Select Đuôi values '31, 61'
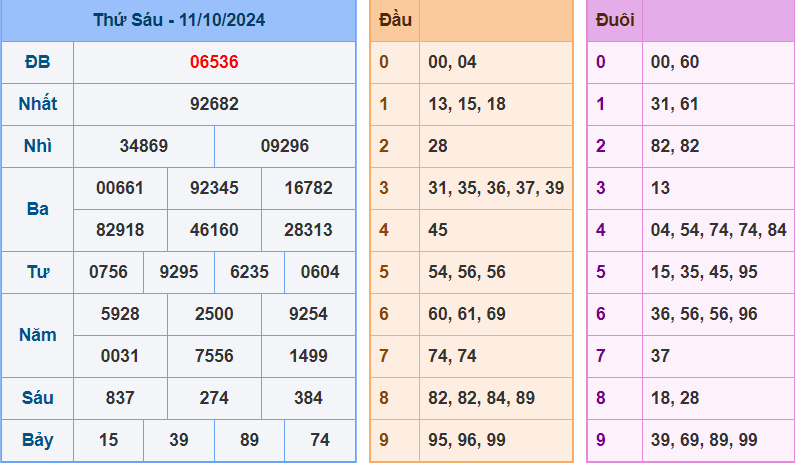The height and width of the screenshot is (463, 795). 675,104
